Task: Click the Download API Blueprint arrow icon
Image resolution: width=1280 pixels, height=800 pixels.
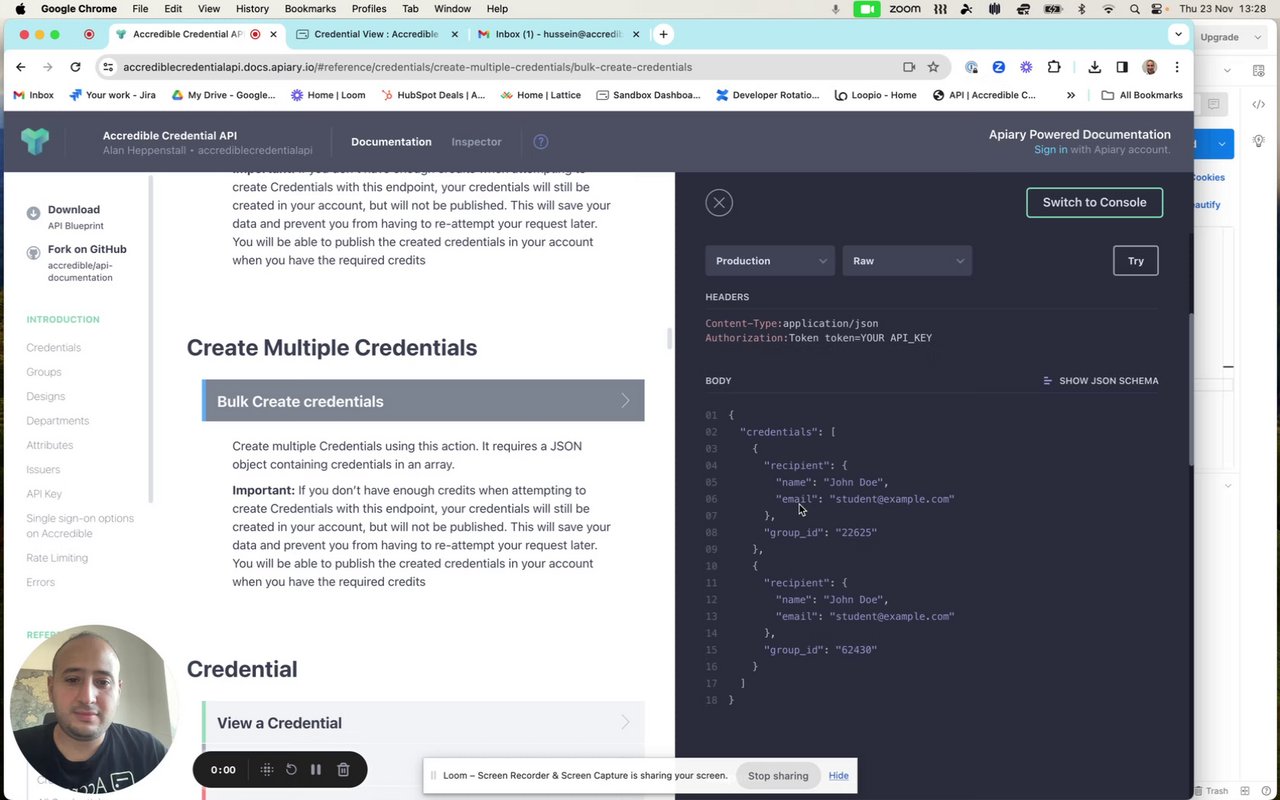Action: tap(33, 212)
